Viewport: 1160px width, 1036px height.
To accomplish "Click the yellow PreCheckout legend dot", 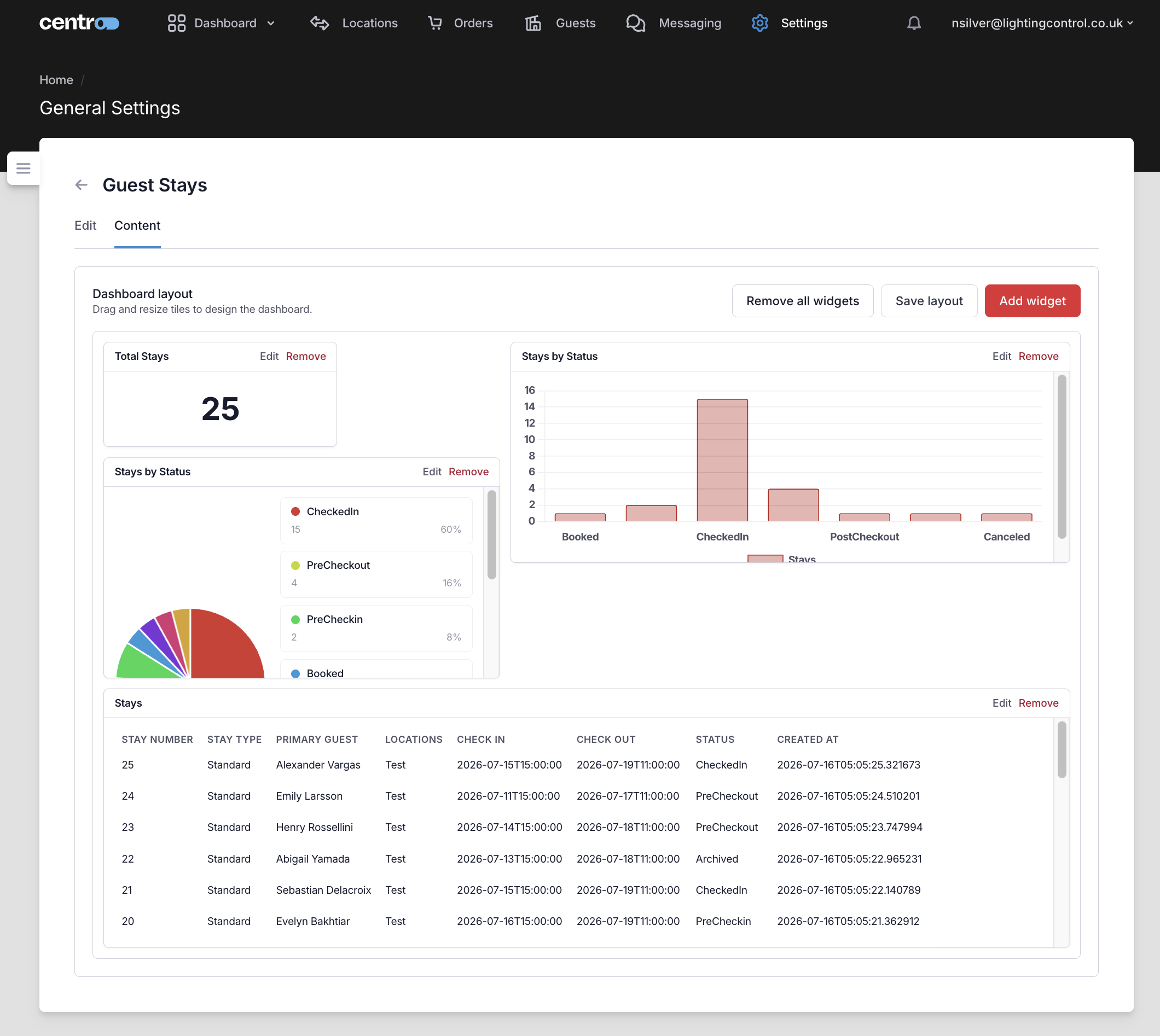I will pos(295,565).
